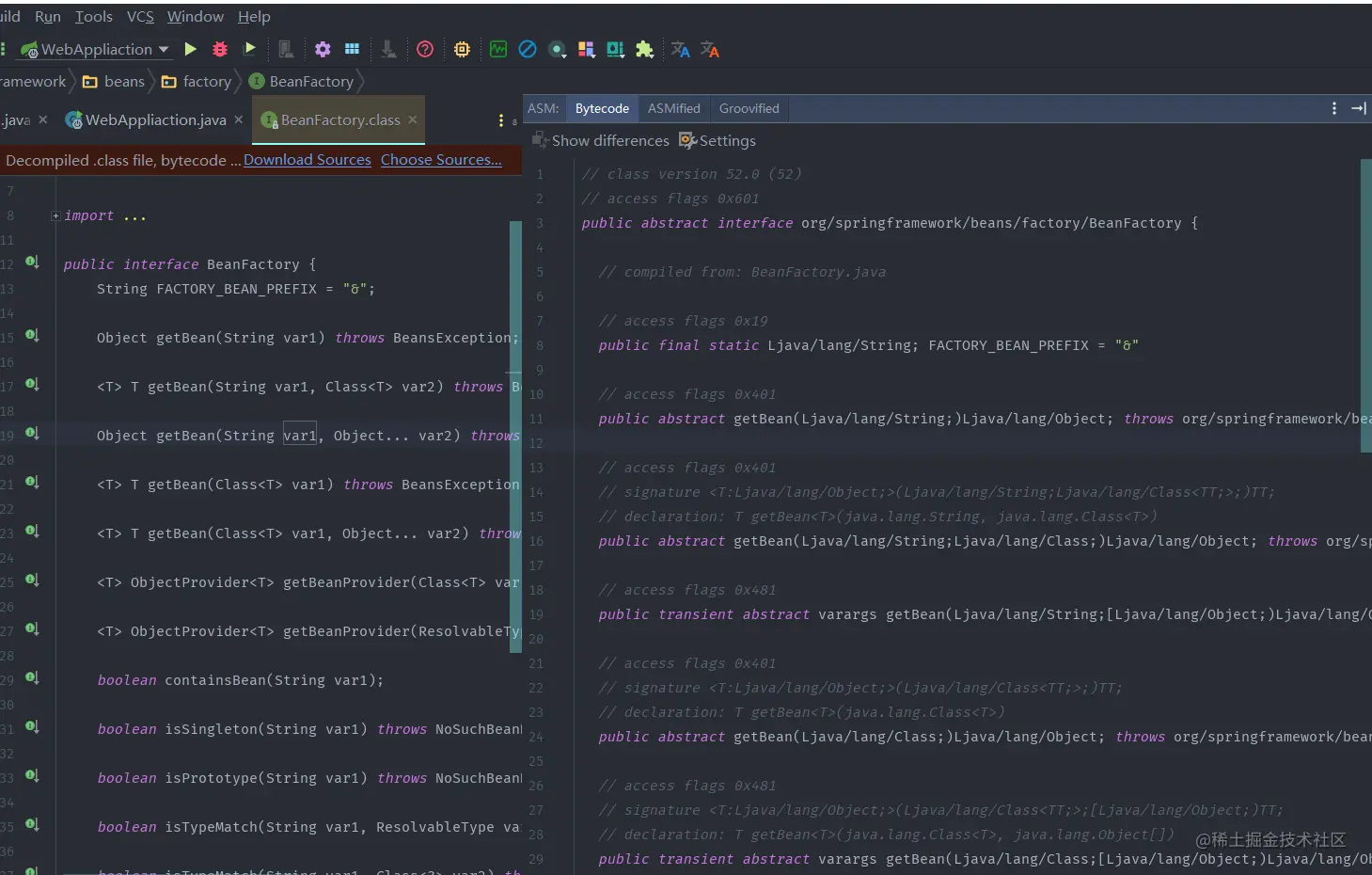This screenshot has height=875, width=1372.
Task: Click the yellow chip icon in toolbar
Action: click(462, 49)
